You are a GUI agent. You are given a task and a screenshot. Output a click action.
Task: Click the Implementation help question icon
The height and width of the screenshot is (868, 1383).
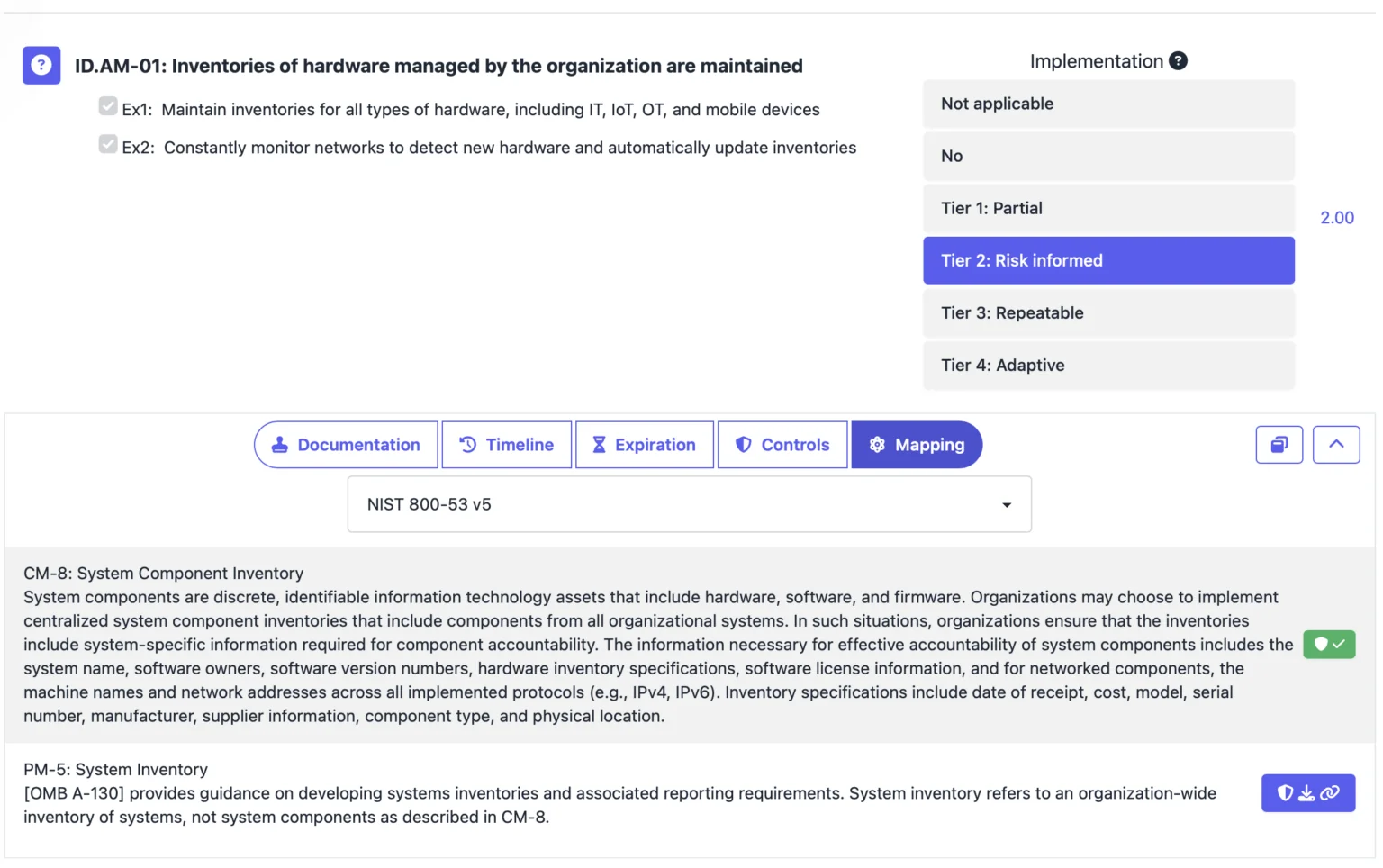click(1179, 60)
